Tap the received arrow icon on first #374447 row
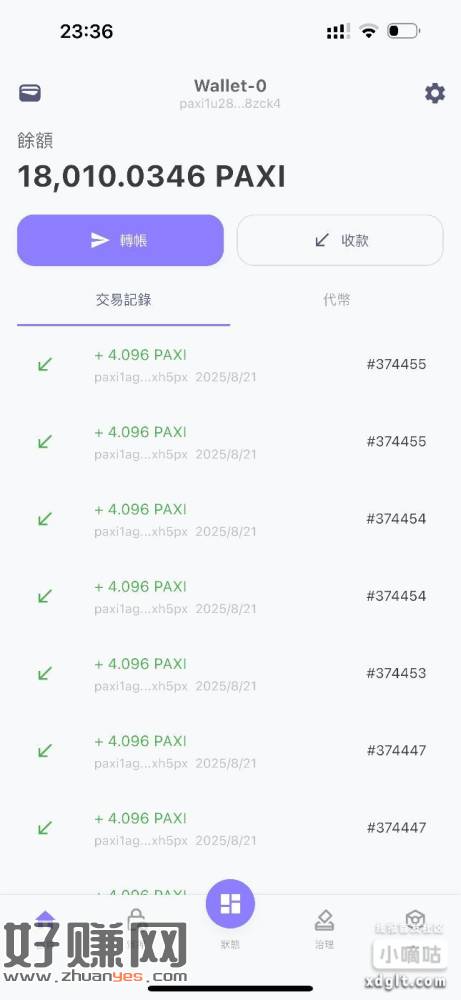 pos(45,751)
